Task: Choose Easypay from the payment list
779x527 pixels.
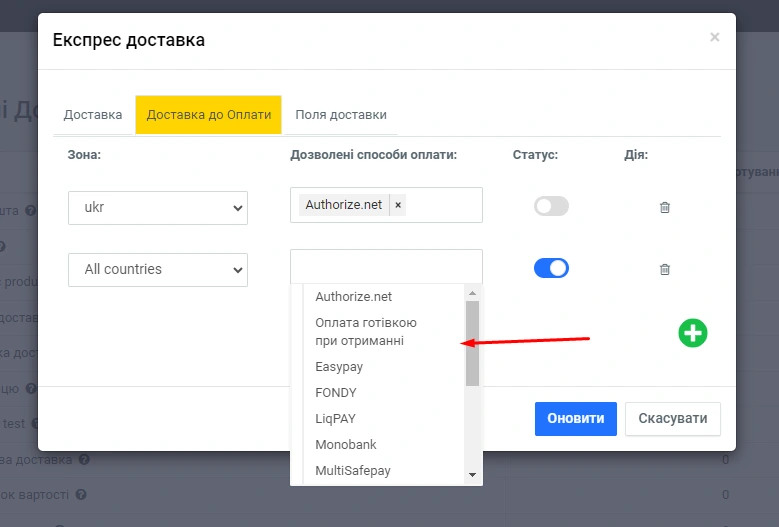Action: [339, 367]
